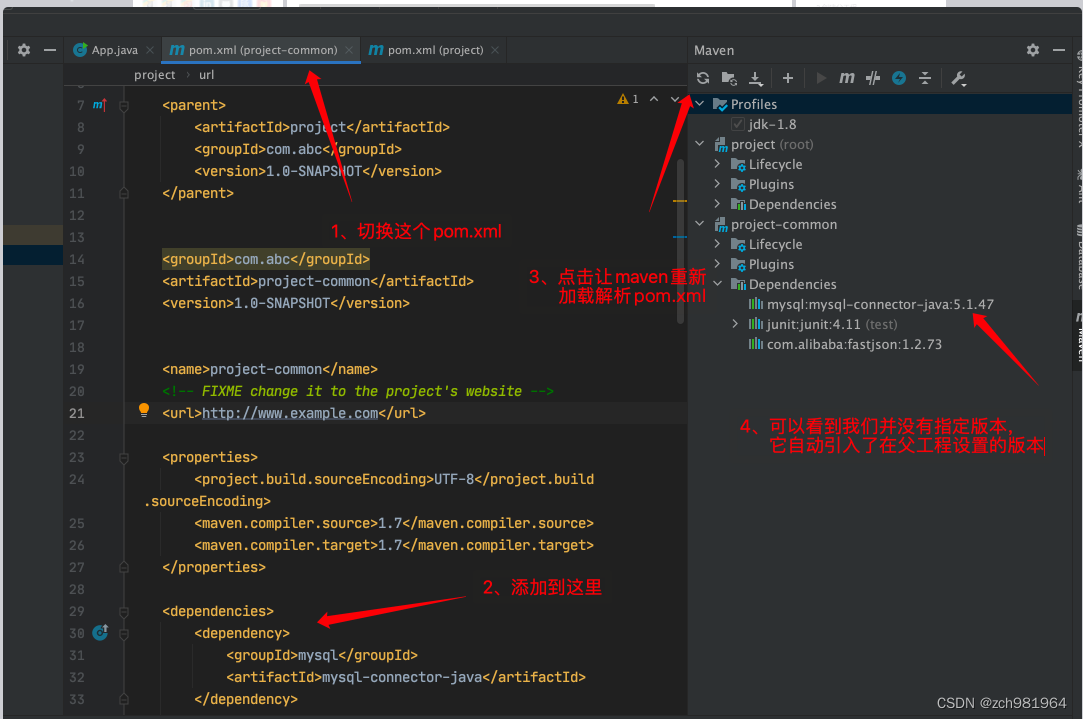Image resolution: width=1083 pixels, height=719 pixels.
Task: Close pom.xml (project-common) tab
Action: [349, 50]
